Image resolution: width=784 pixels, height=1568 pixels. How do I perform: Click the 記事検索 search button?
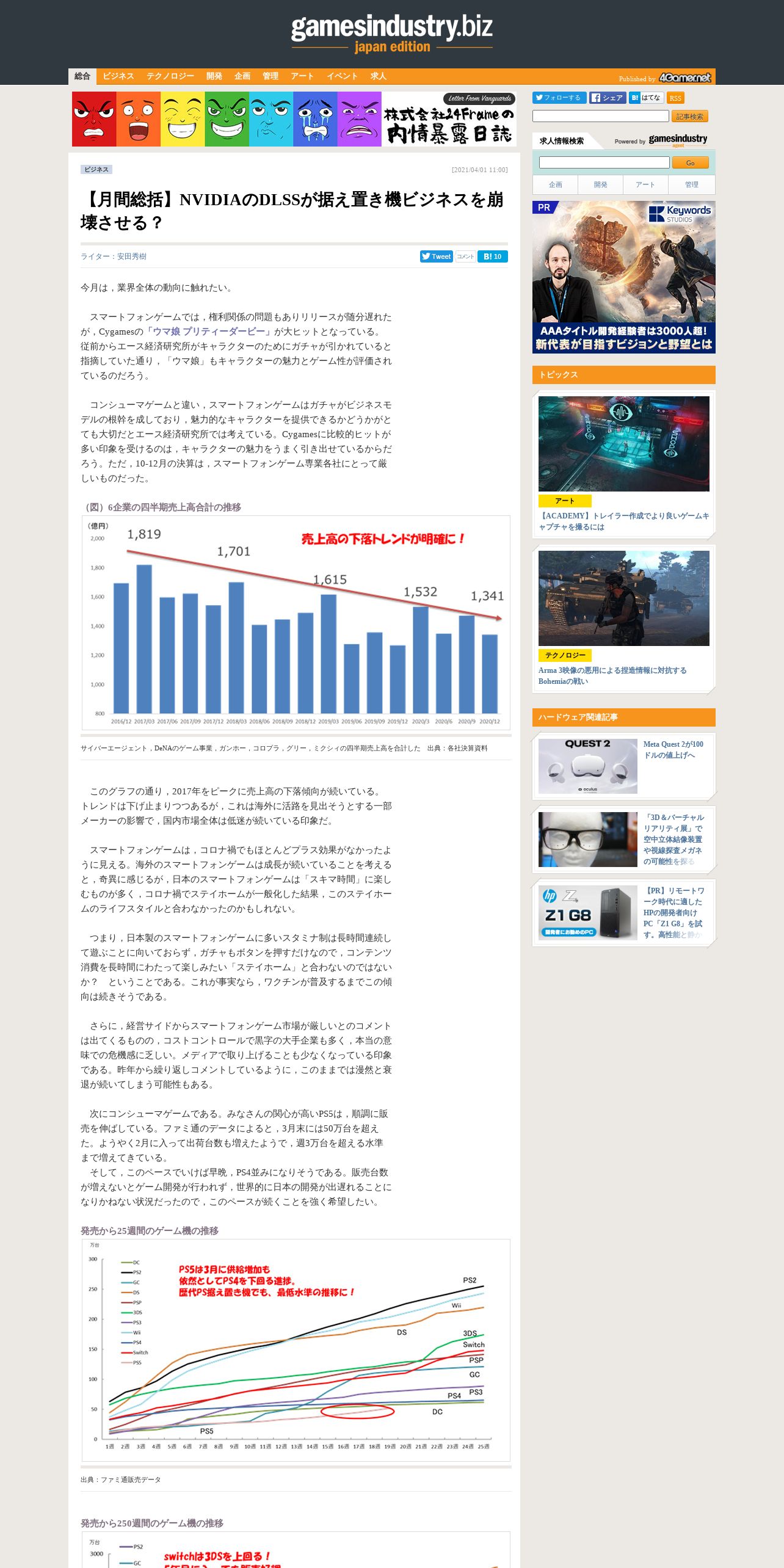(689, 117)
